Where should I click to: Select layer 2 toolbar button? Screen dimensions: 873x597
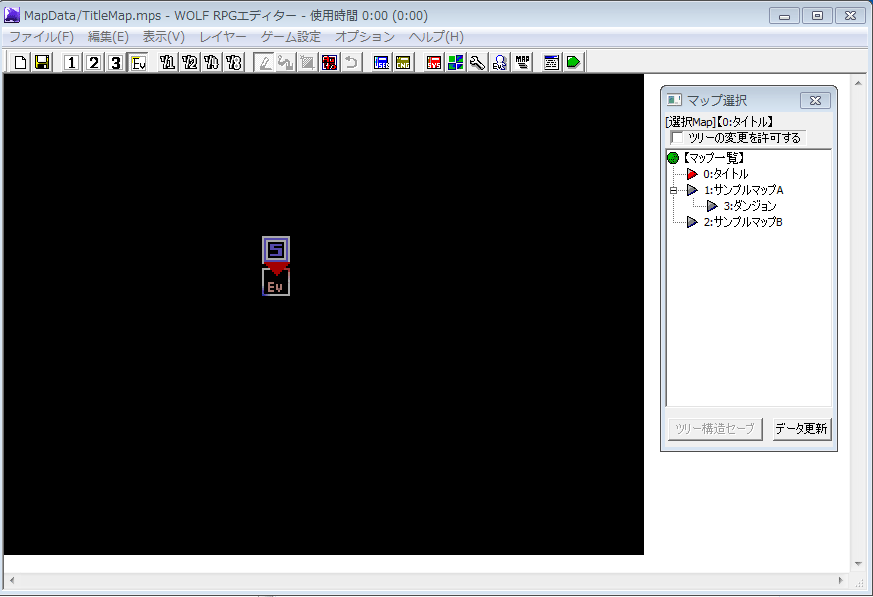coord(94,62)
